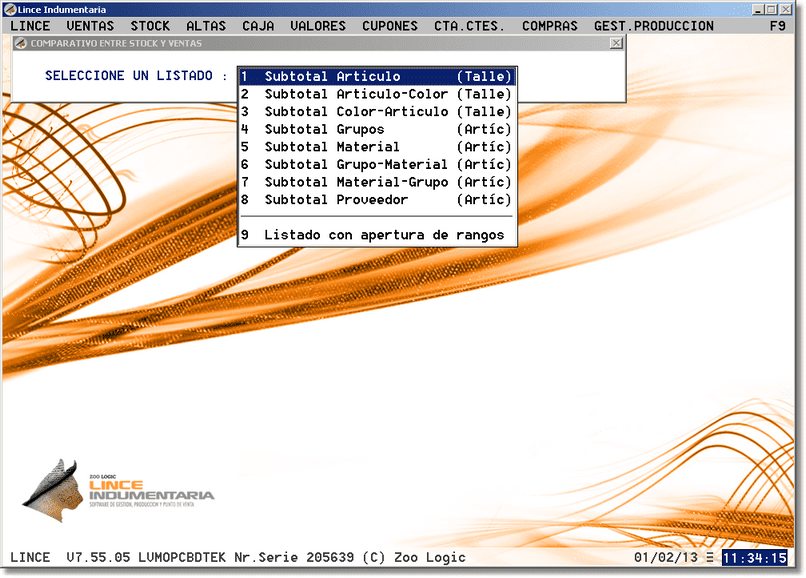Click the LUMOPCBDTEK text in status bar

tap(181, 557)
